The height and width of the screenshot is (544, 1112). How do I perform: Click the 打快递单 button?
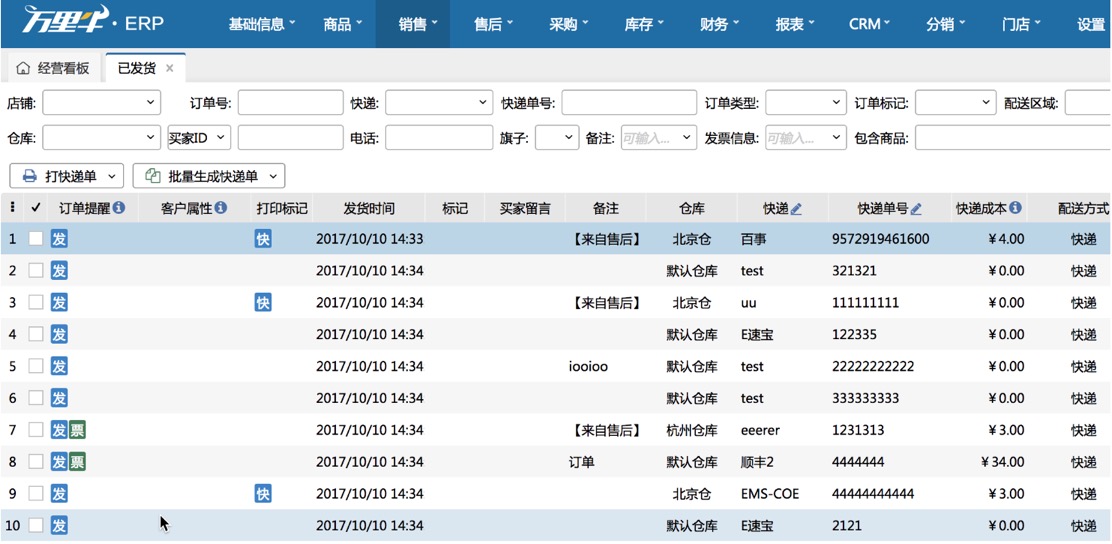(67, 176)
